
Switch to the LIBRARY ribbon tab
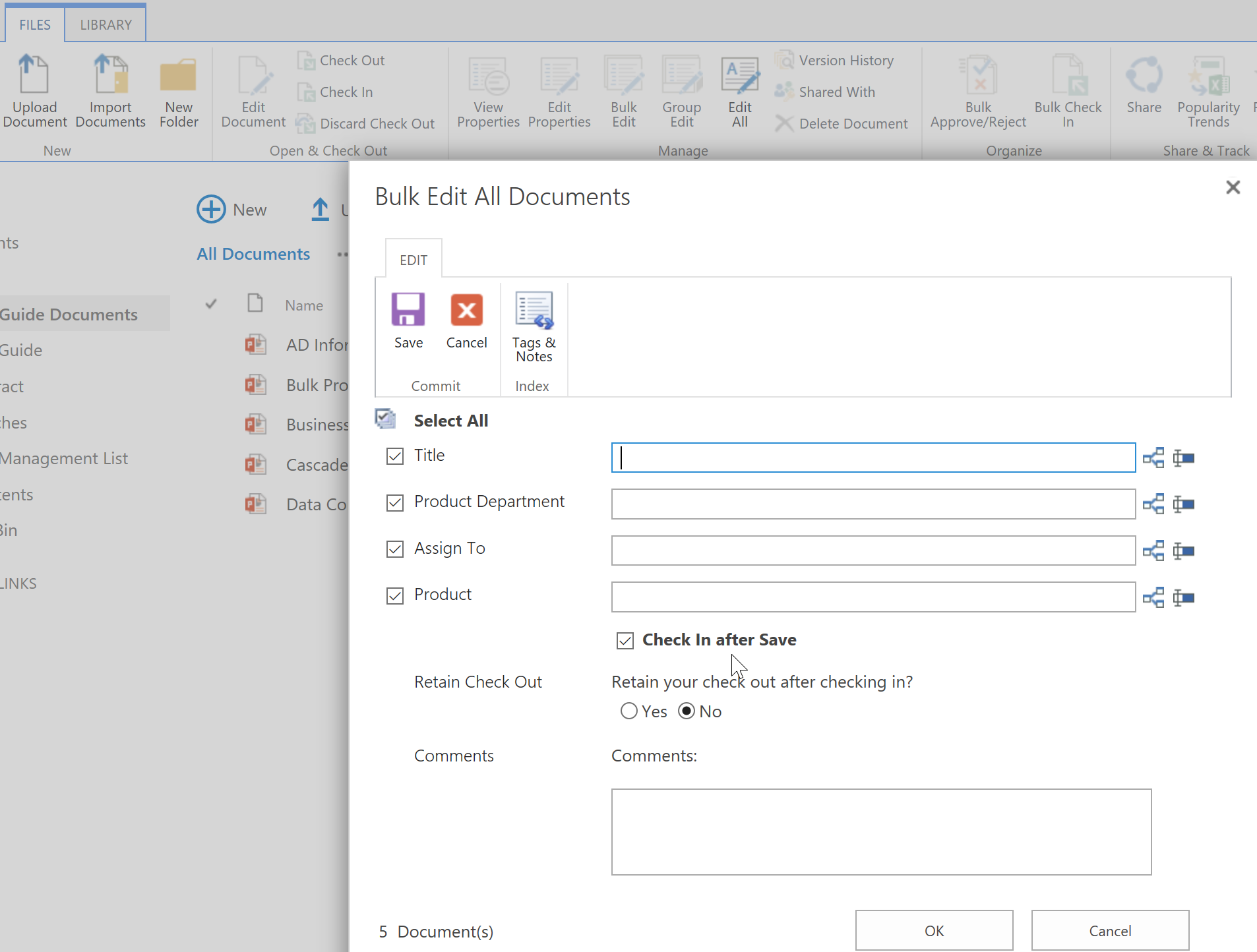[x=106, y=24]
